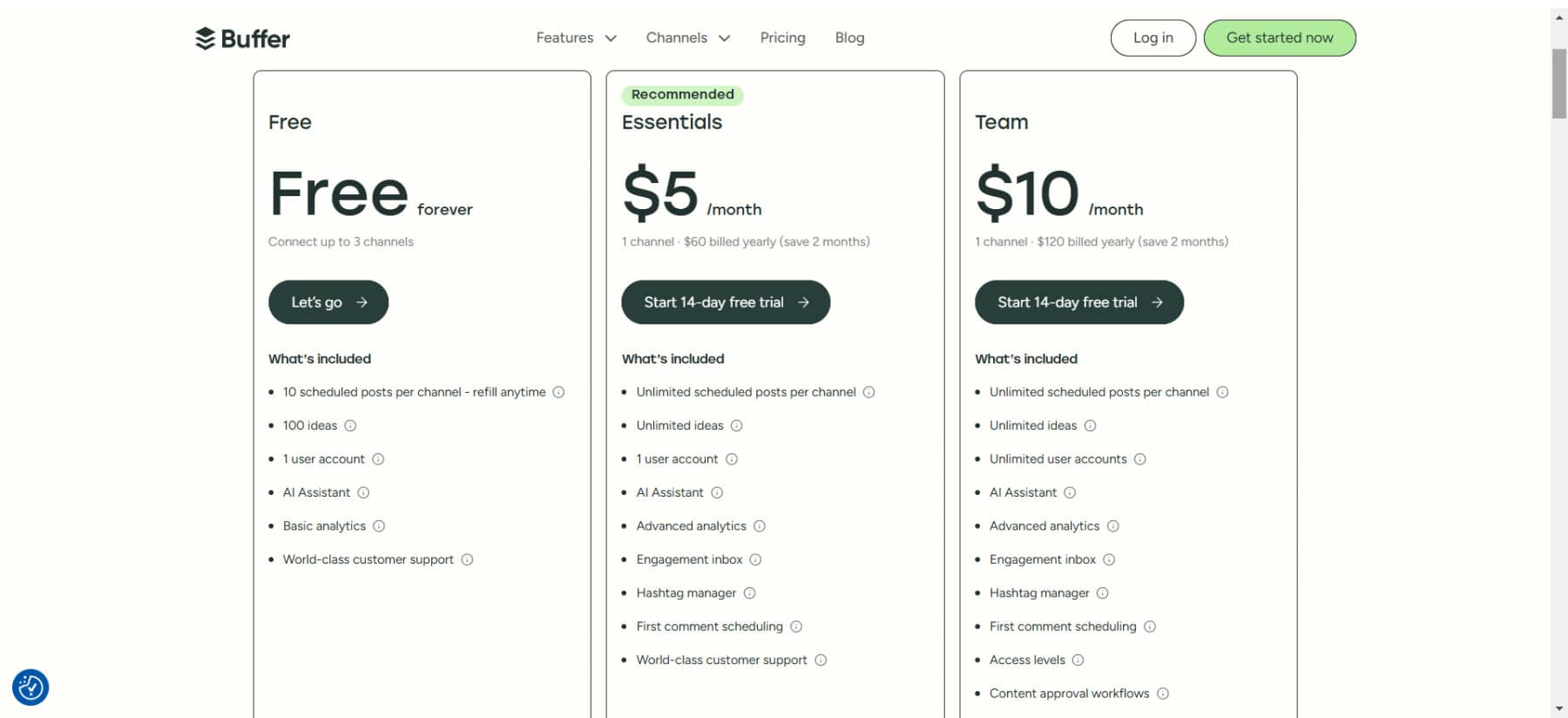Image resolution: width=1568 pixels, height=718 pixels.
Task: Show info for Team First comment scheduling
Action: (1150, 627)
